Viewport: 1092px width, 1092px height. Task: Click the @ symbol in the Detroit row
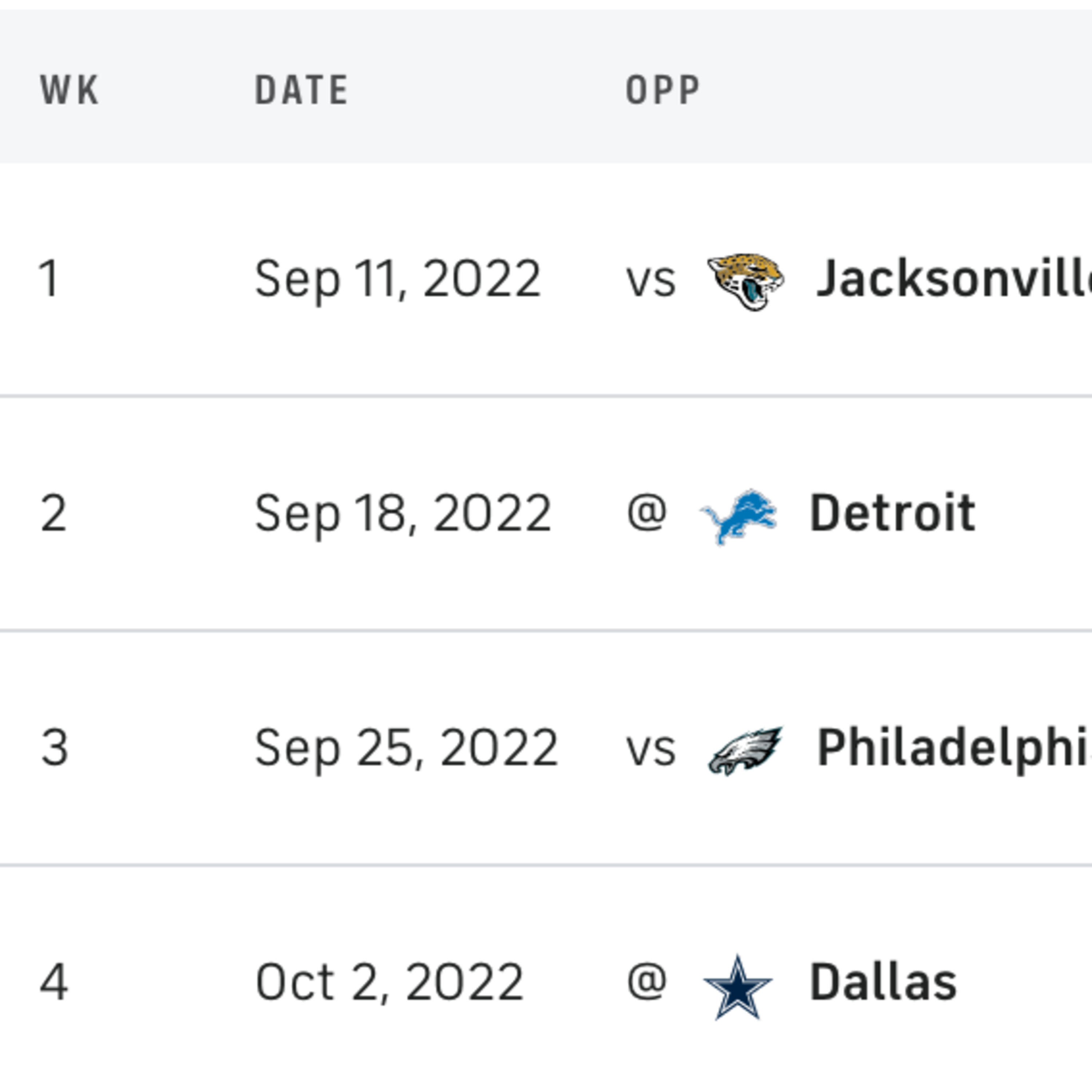pyautogui.click(x=646, y=512)
